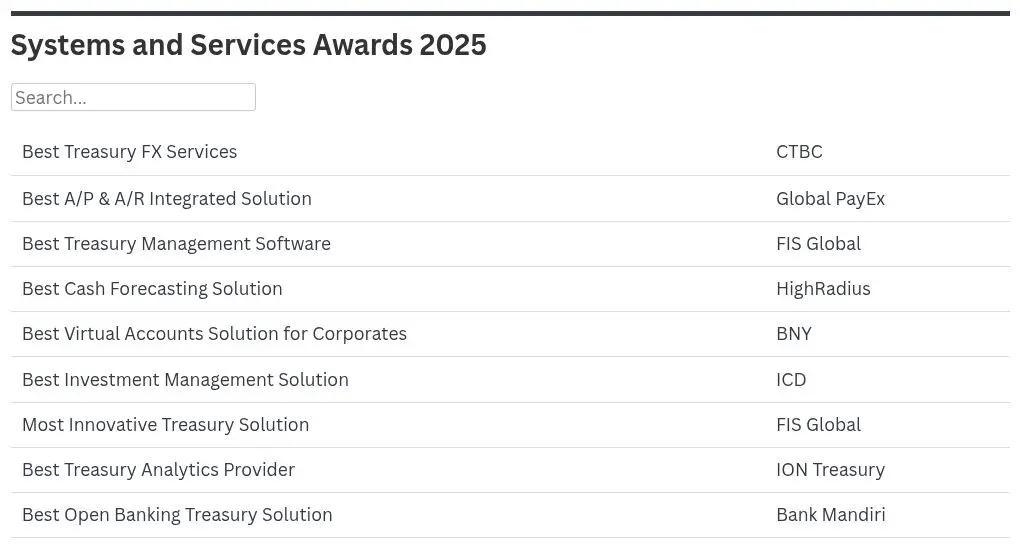Click the Search input field
Viewport: 1020px width, 549px height.
pos(133,97)
